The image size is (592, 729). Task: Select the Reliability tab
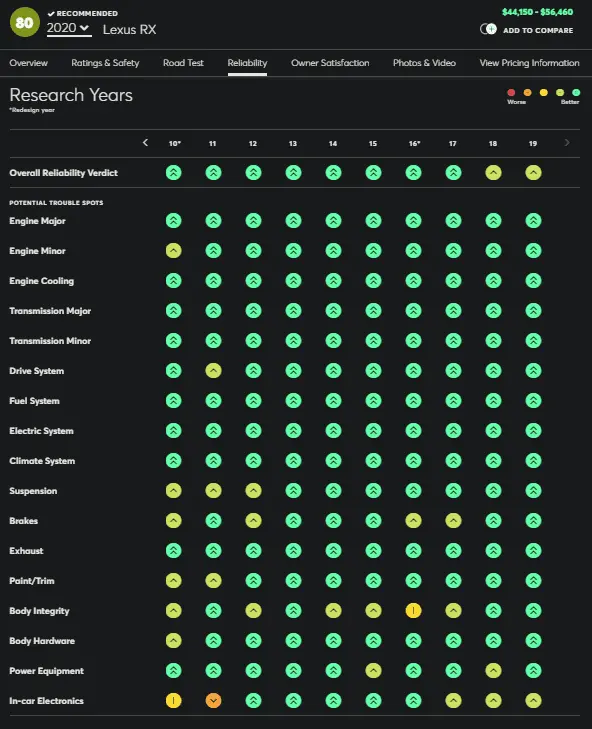click(247, 63)
